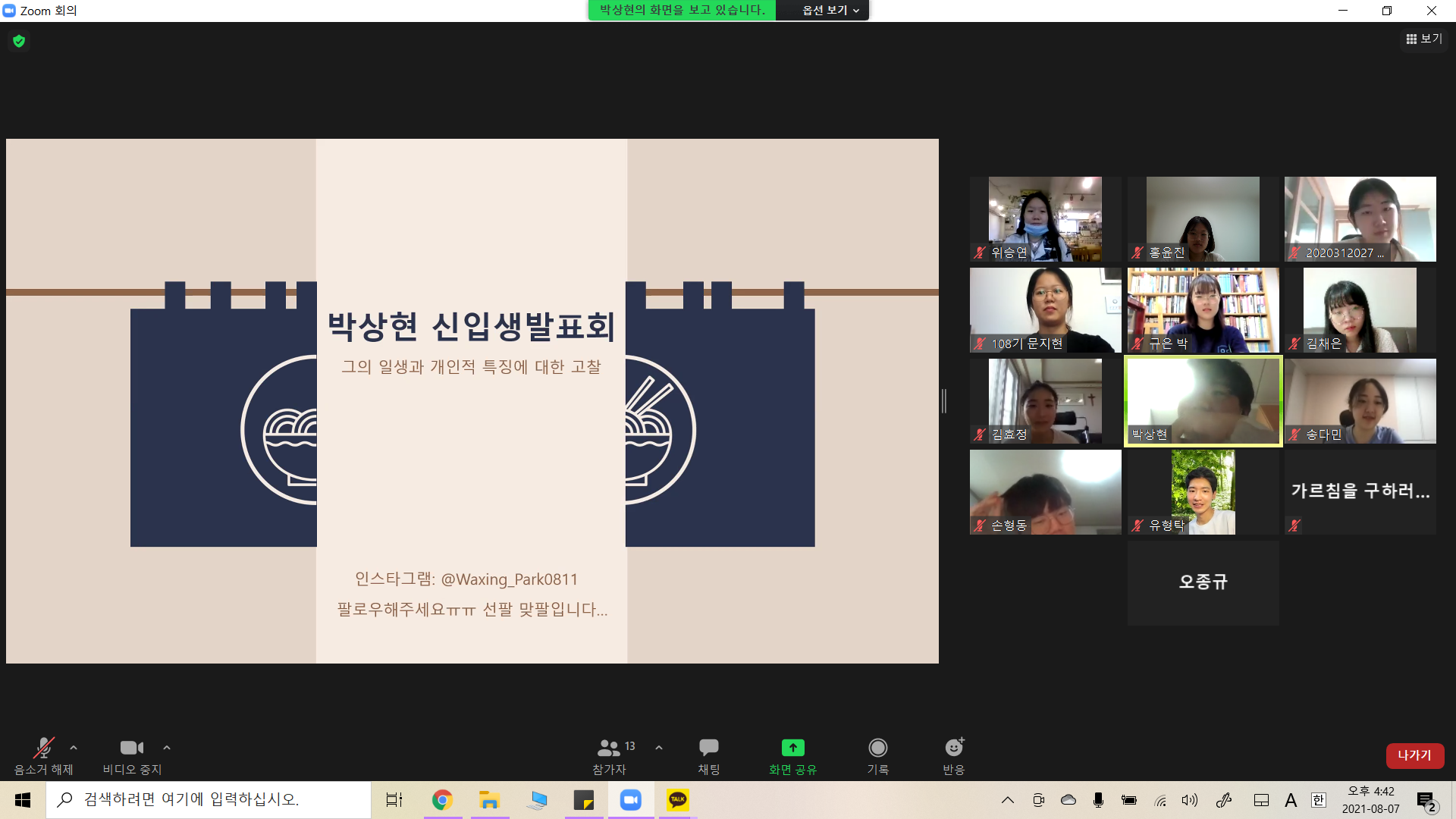Click the green encryption shield icon

click(19, 41)
